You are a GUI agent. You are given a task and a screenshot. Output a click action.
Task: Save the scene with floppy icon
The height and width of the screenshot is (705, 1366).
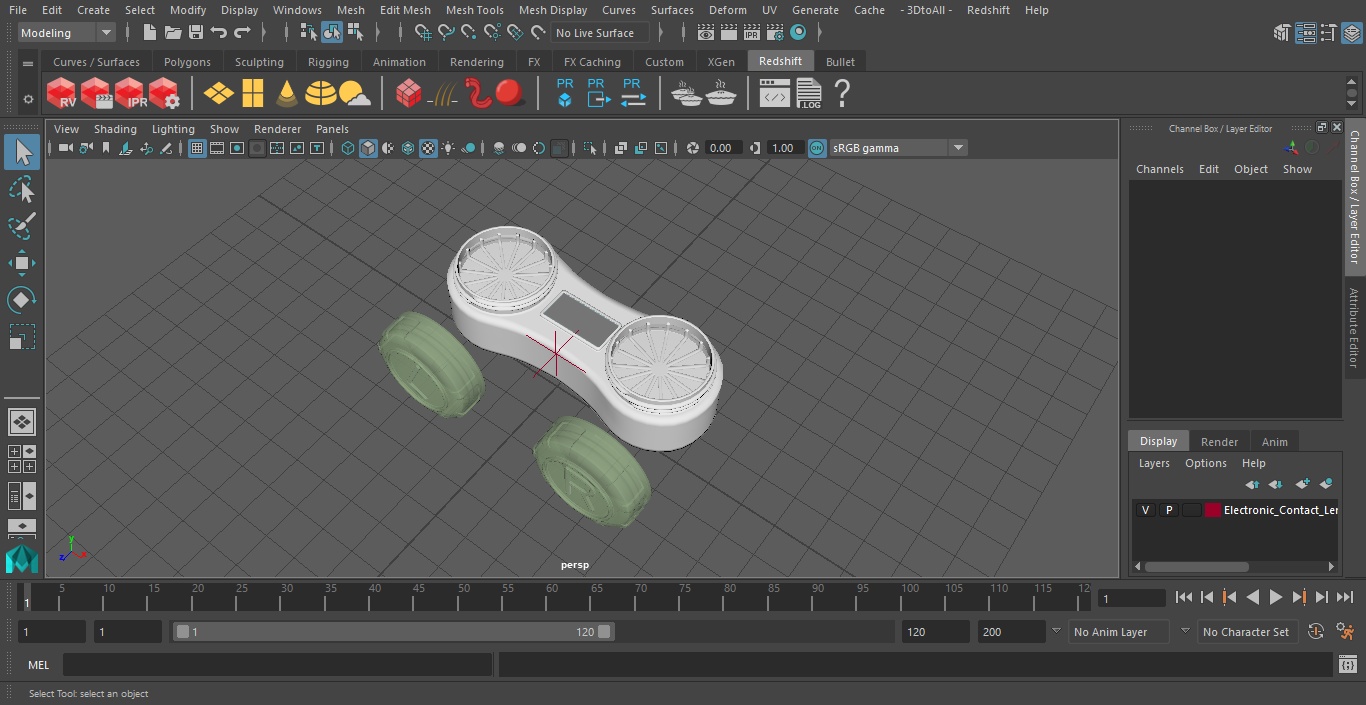(x=196, y=33)
